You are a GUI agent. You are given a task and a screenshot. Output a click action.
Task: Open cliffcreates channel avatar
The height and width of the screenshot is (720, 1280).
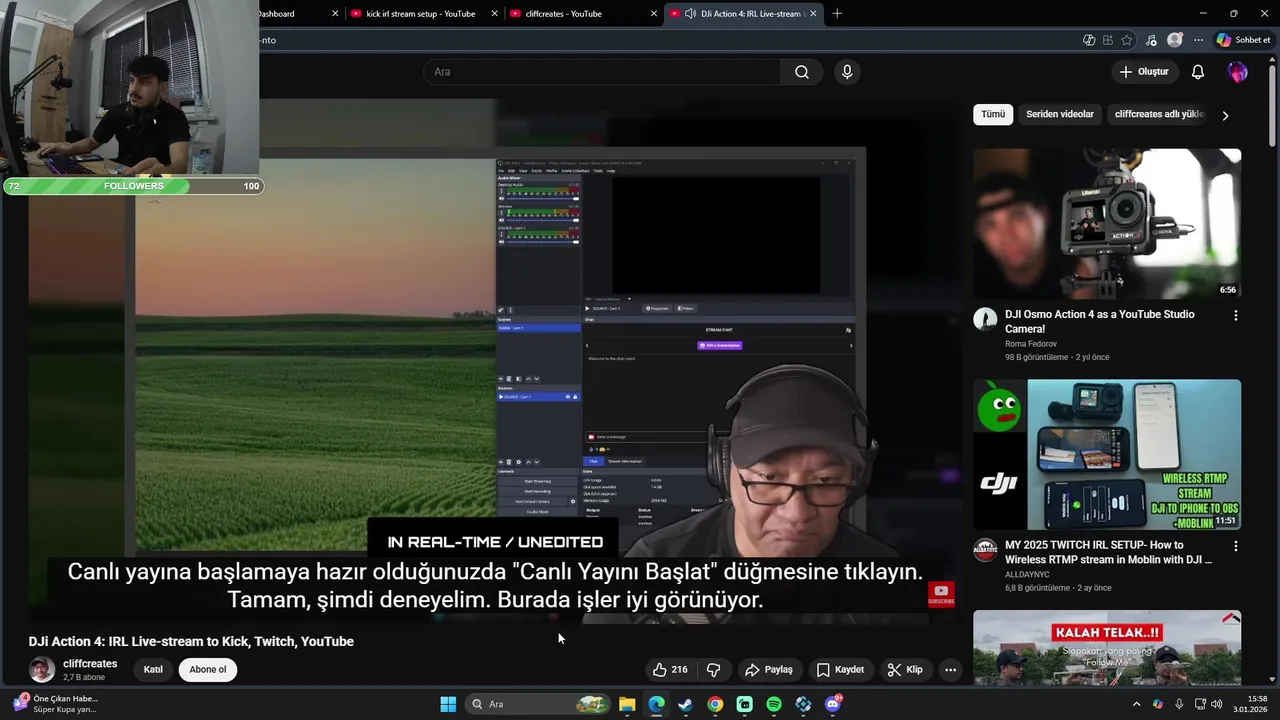click(x=42, y=670)
